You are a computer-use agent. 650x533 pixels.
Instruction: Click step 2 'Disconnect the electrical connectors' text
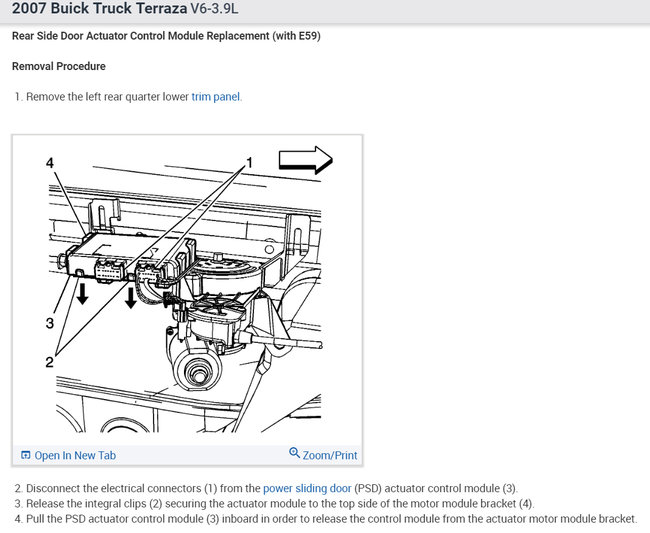pyautogui.click(x=266, y=488)
